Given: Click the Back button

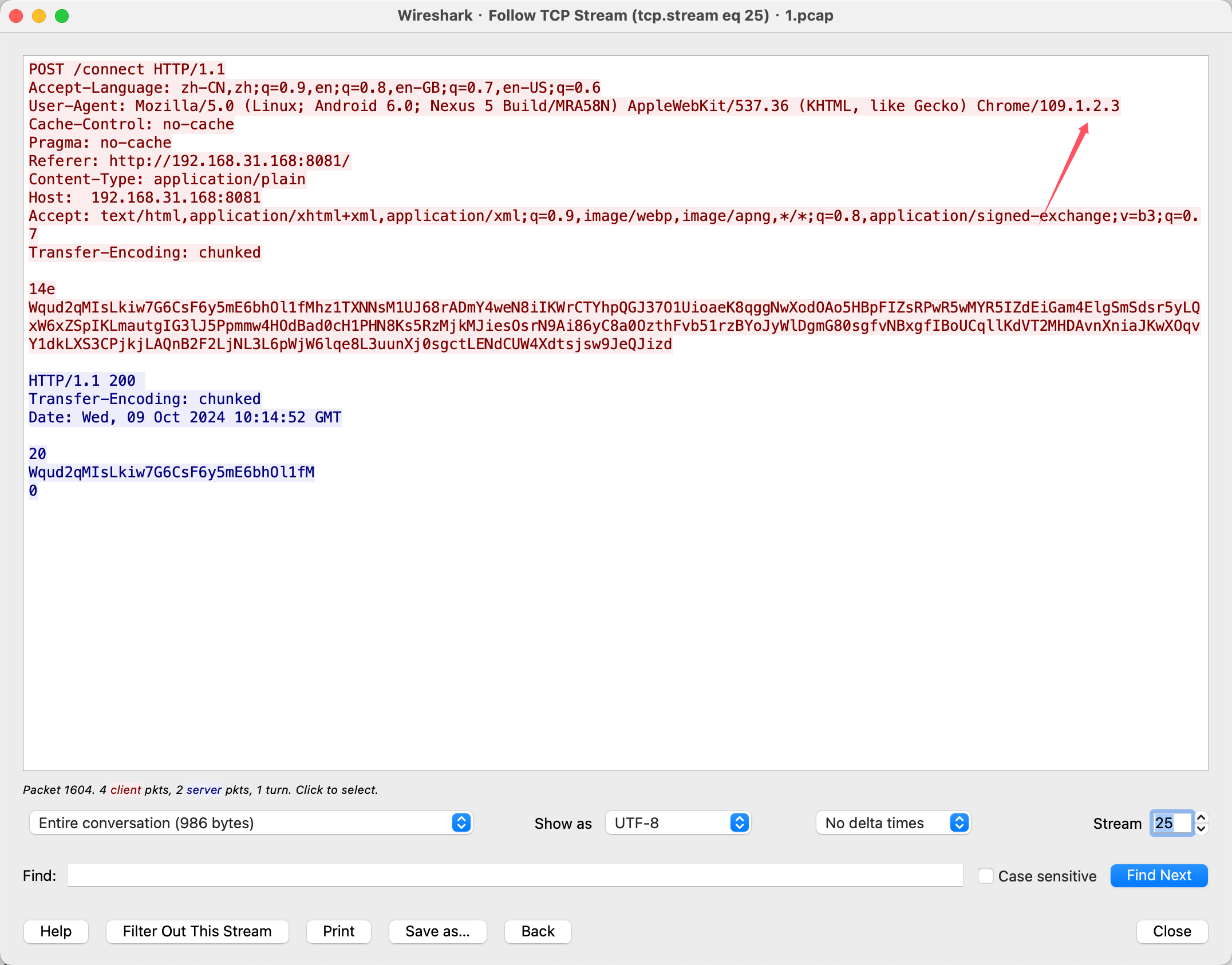Looking at the screenshot, I should click(538, 931).
